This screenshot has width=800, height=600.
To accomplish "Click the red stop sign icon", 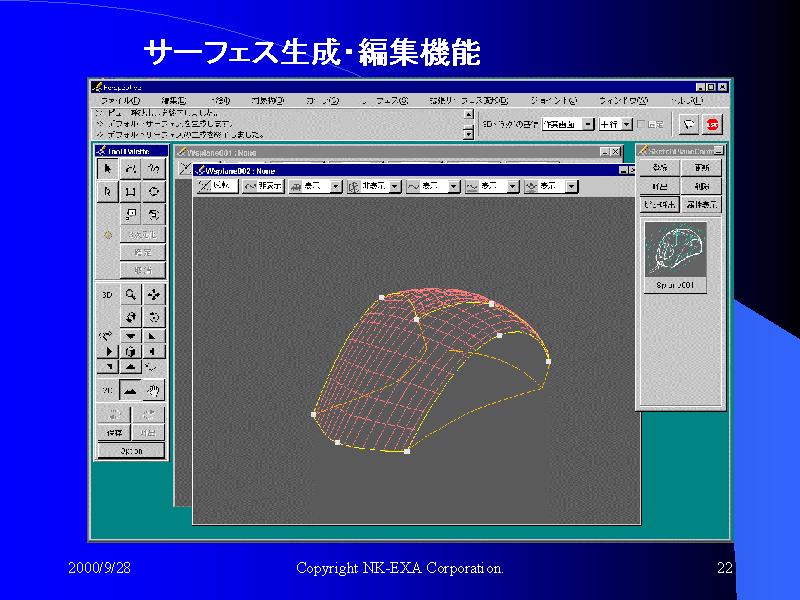I will pos(713,125).
